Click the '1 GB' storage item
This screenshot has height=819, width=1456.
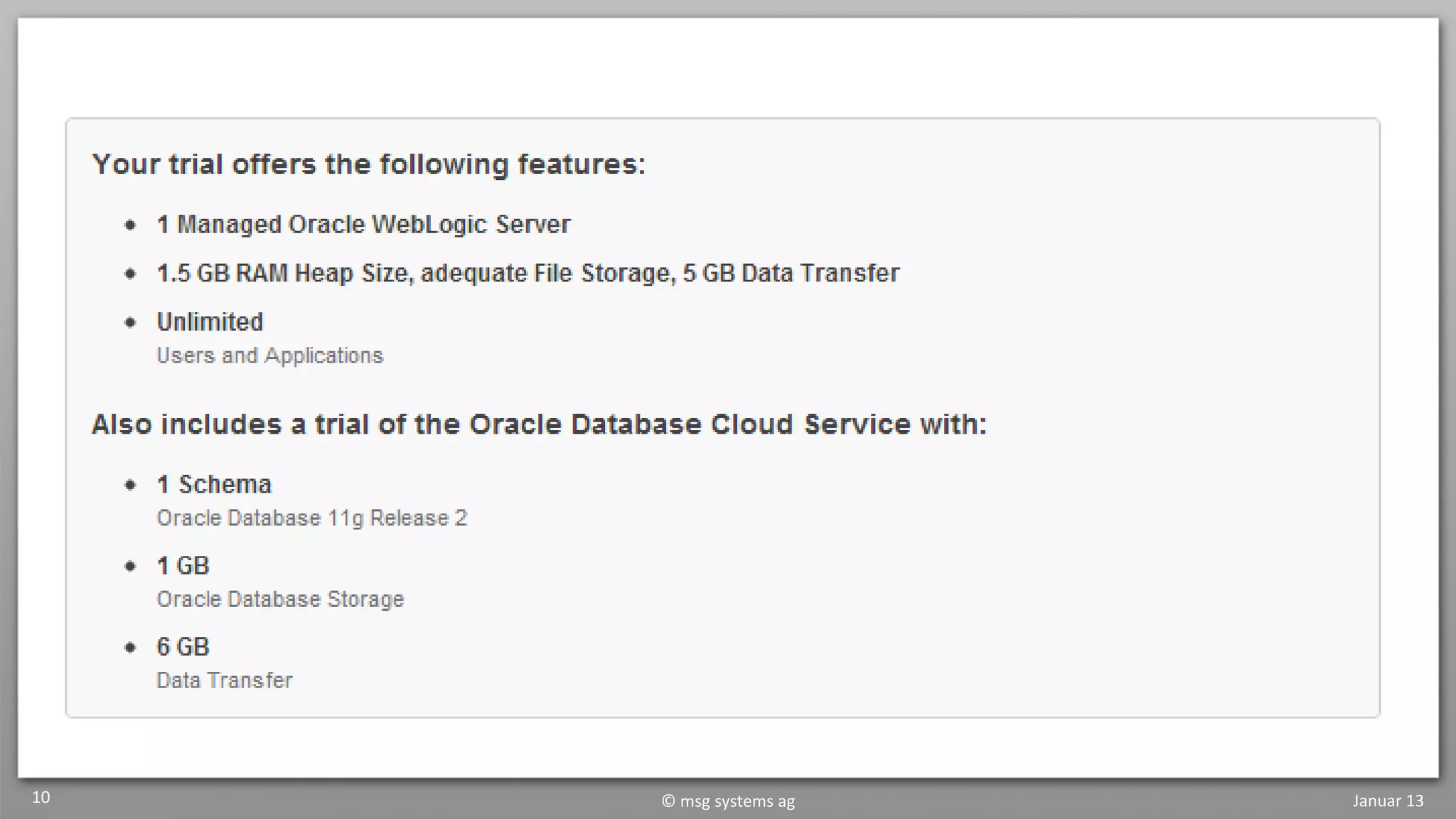[183, 566]
